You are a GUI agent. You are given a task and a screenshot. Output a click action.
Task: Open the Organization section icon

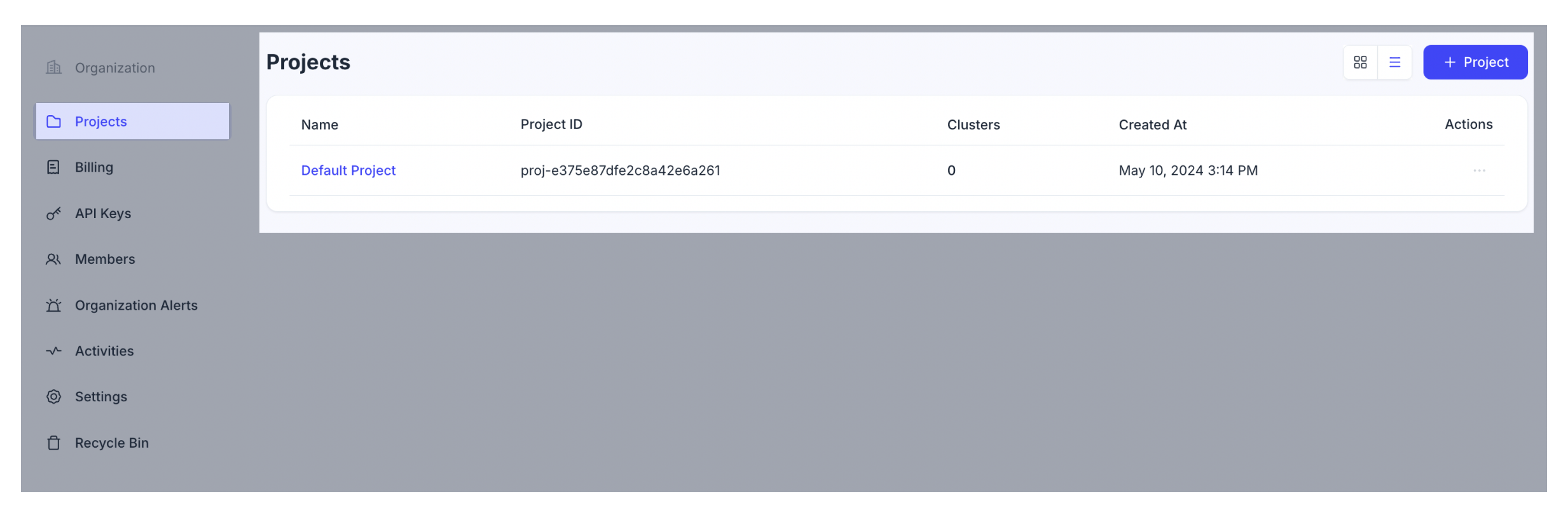[53, 67]
